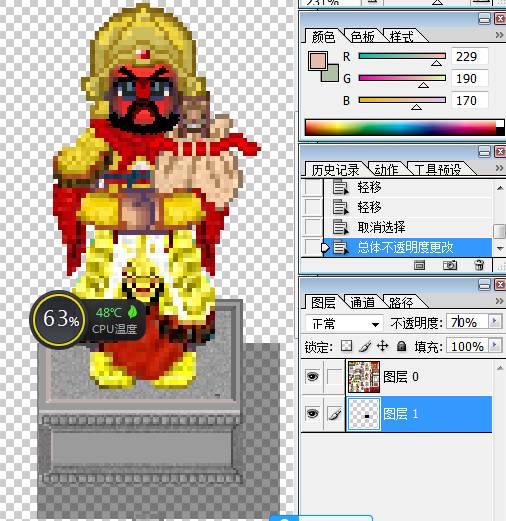Set history brush source for 取消选择
The image size is (506, 521).
tap(313, 227)
